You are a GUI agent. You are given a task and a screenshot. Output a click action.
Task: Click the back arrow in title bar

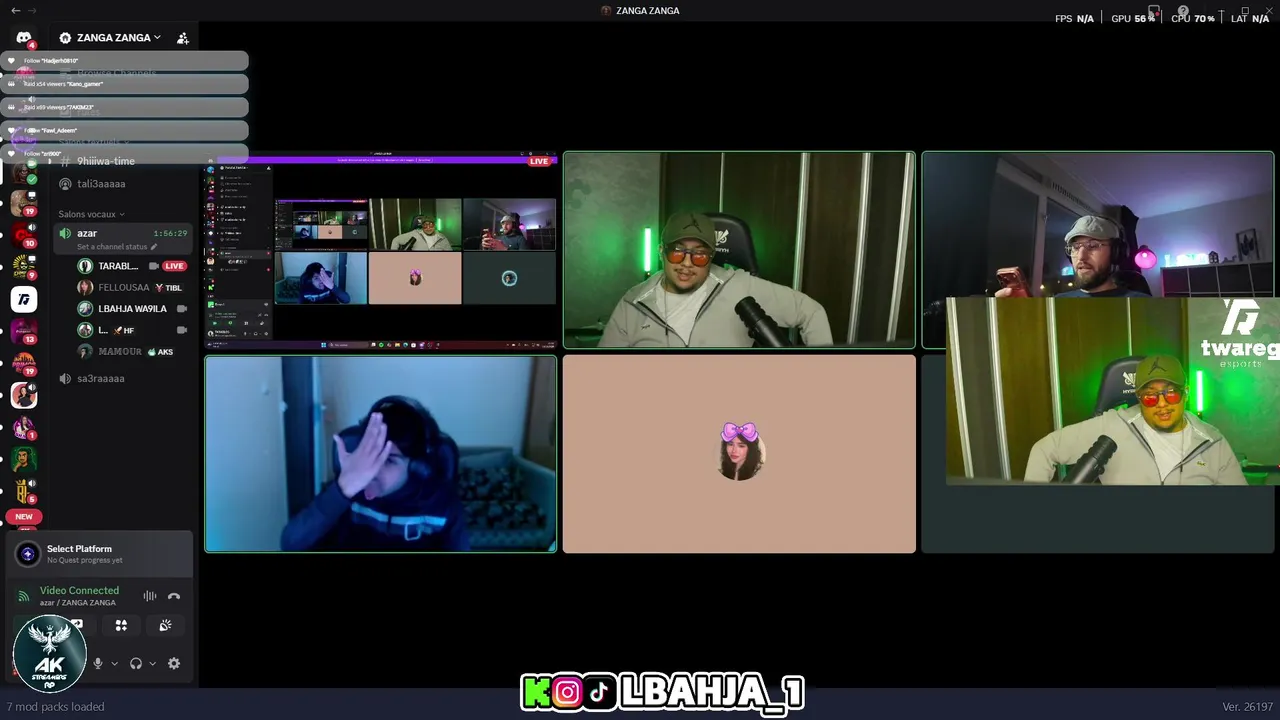(x=15, y=10)
